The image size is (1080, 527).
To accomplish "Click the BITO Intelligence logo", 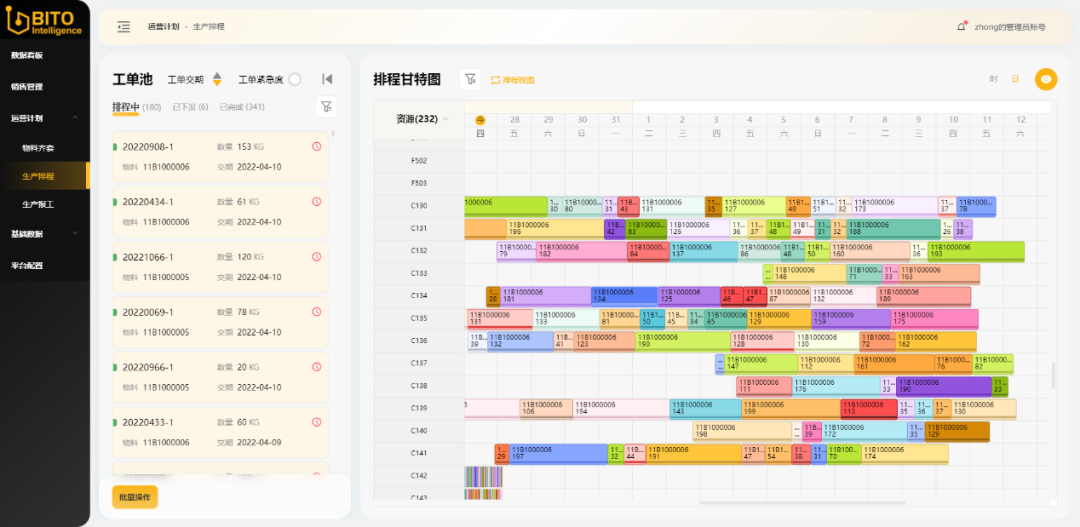I will (x=43, y=22).
